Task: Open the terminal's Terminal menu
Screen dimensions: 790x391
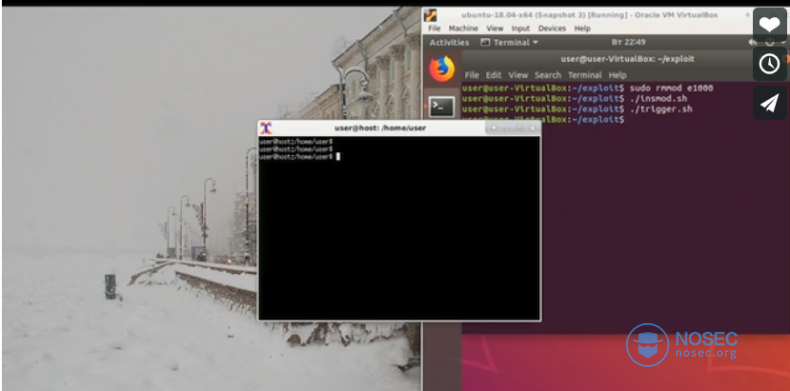Action: [585, 75]
